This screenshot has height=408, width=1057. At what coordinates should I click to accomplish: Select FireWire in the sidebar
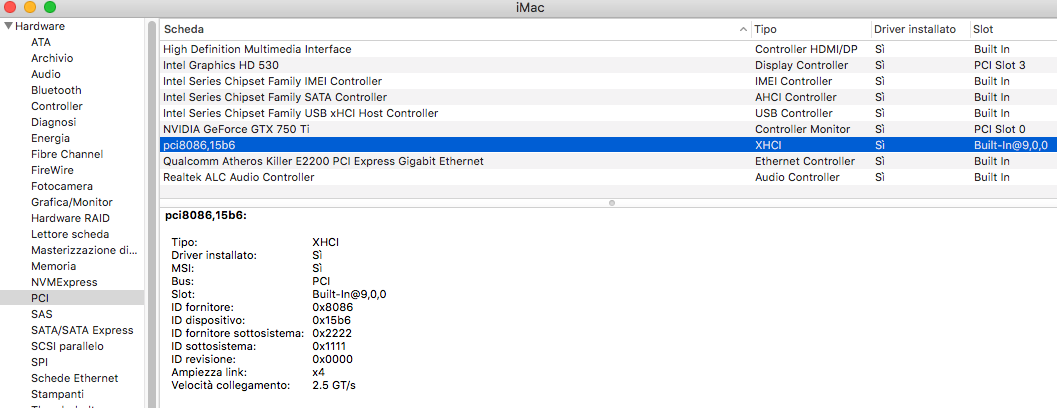[x=52, y=171]
